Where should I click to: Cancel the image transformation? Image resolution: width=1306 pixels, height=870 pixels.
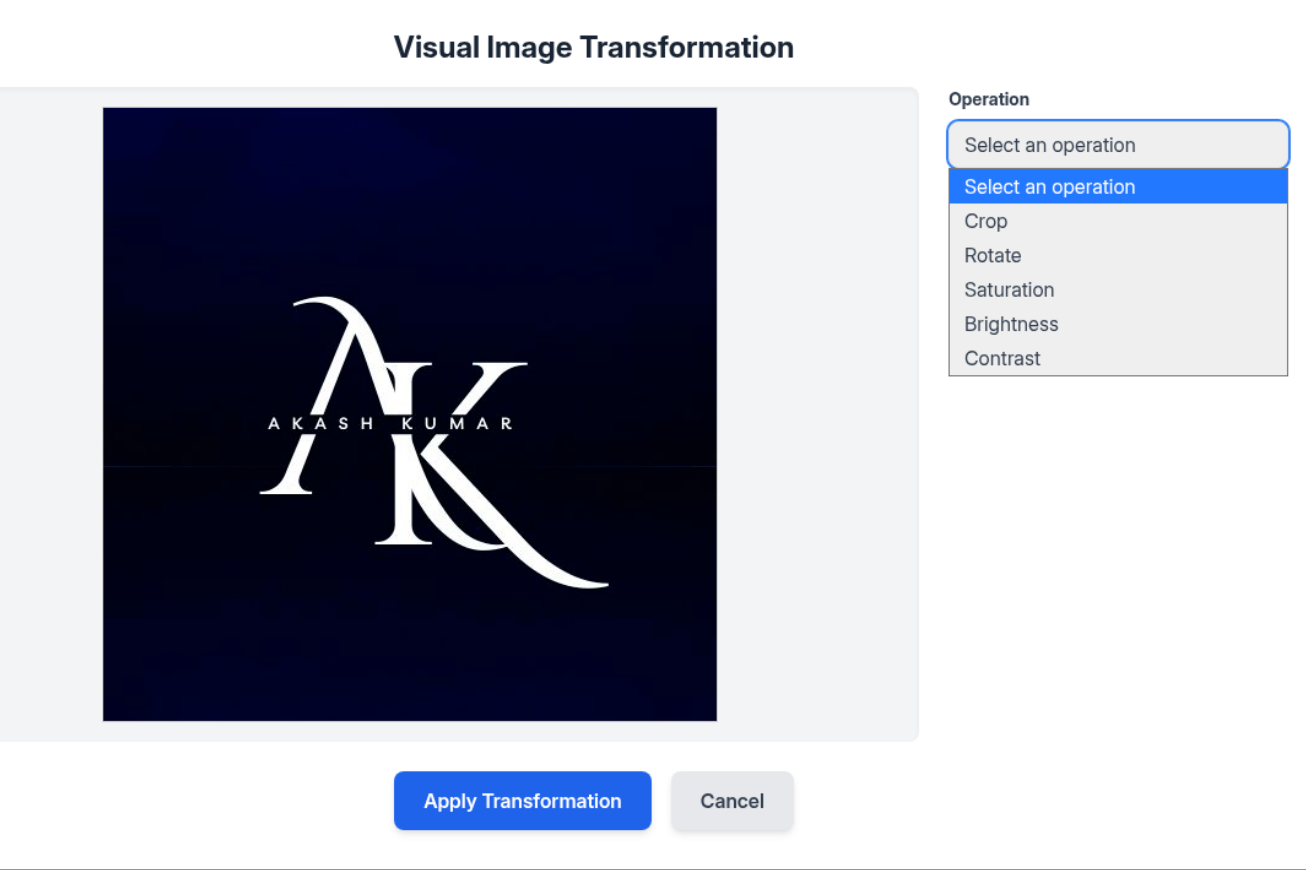[732, 801]
